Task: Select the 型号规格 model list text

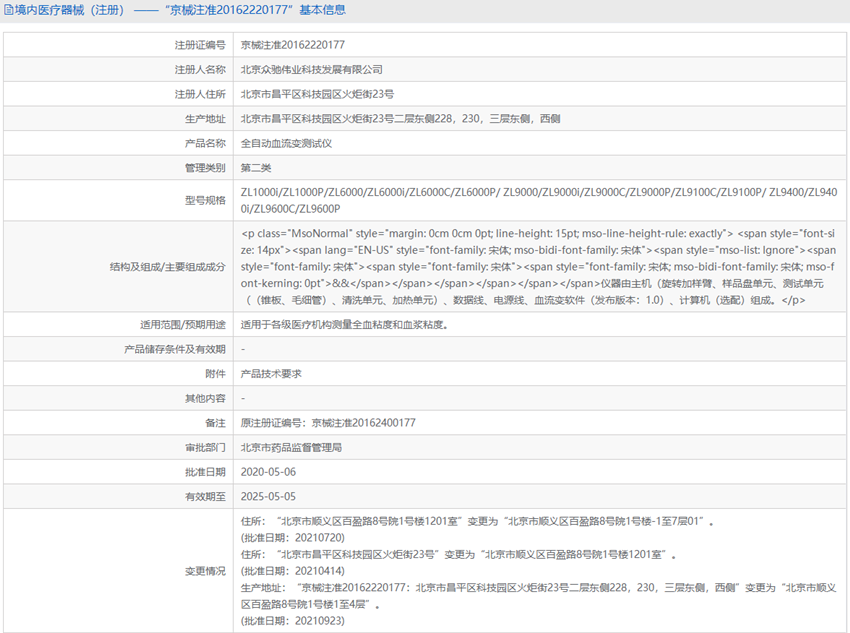Action: coord(538,200)
